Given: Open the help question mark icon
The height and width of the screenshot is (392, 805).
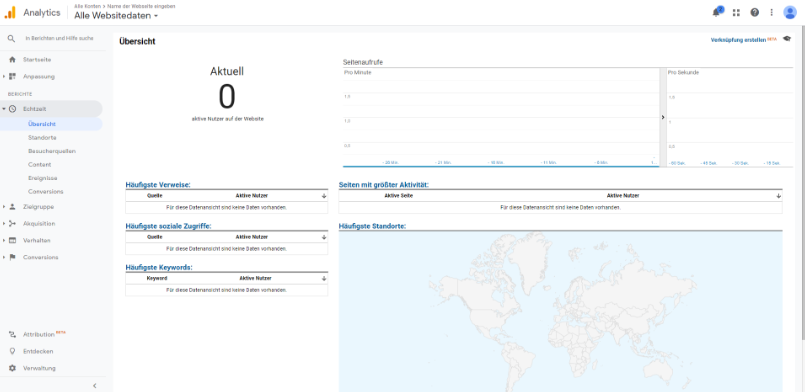Looking at the screenshot, I should [754, 12].
